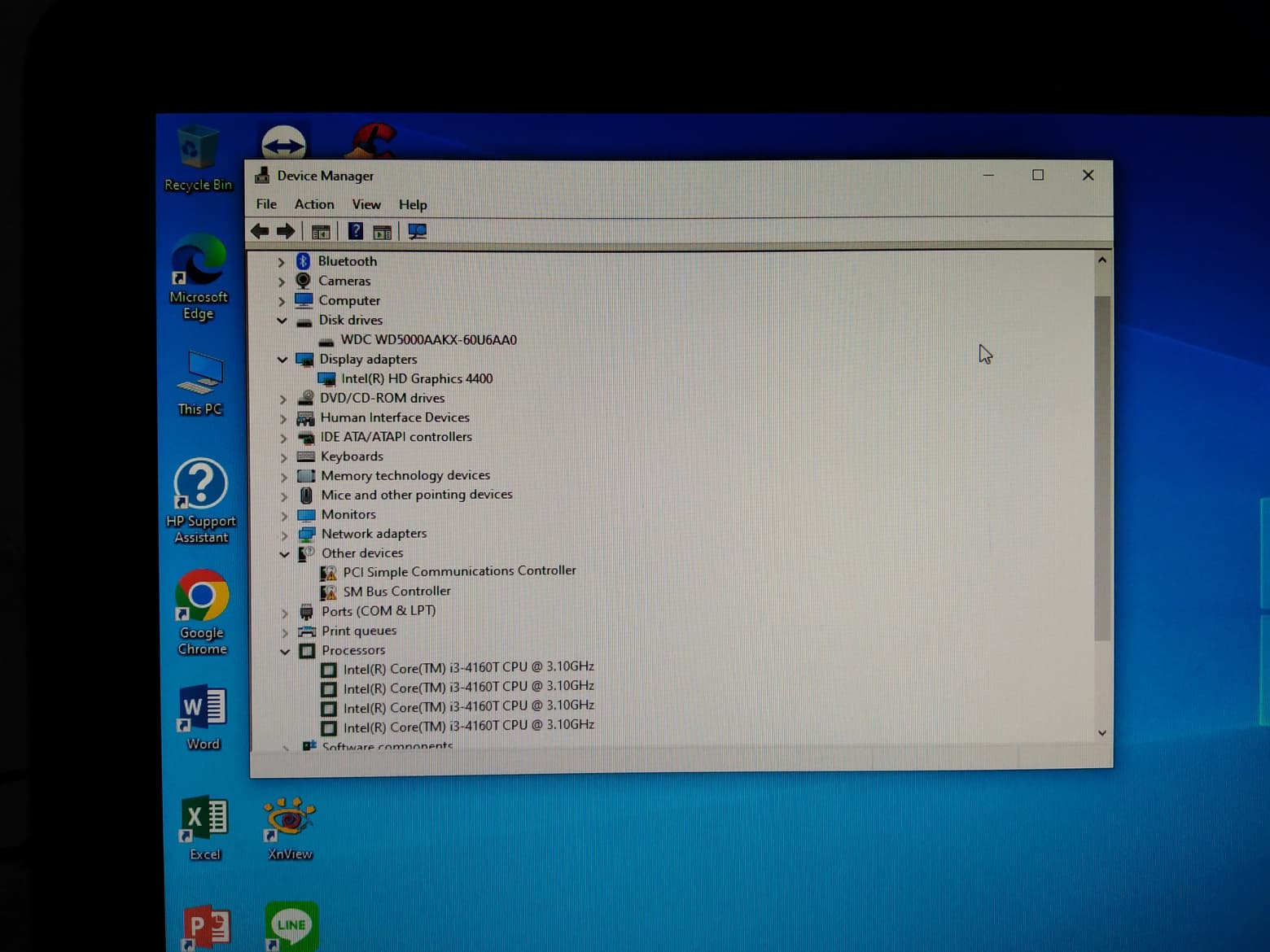Open XnView desktop shortcut
Viewport: 1270px width, 952px height.
coord(289,828)
